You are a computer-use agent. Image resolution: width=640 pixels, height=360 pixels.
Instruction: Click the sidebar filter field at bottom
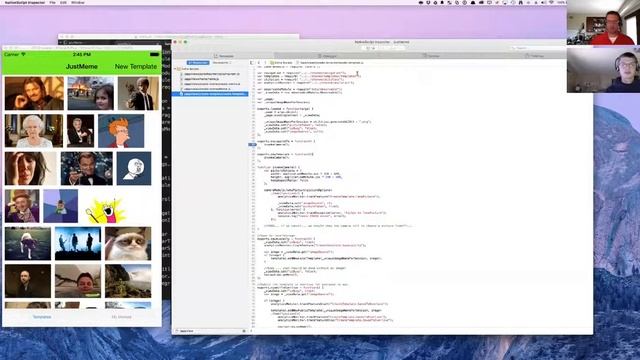pos(209,331)
